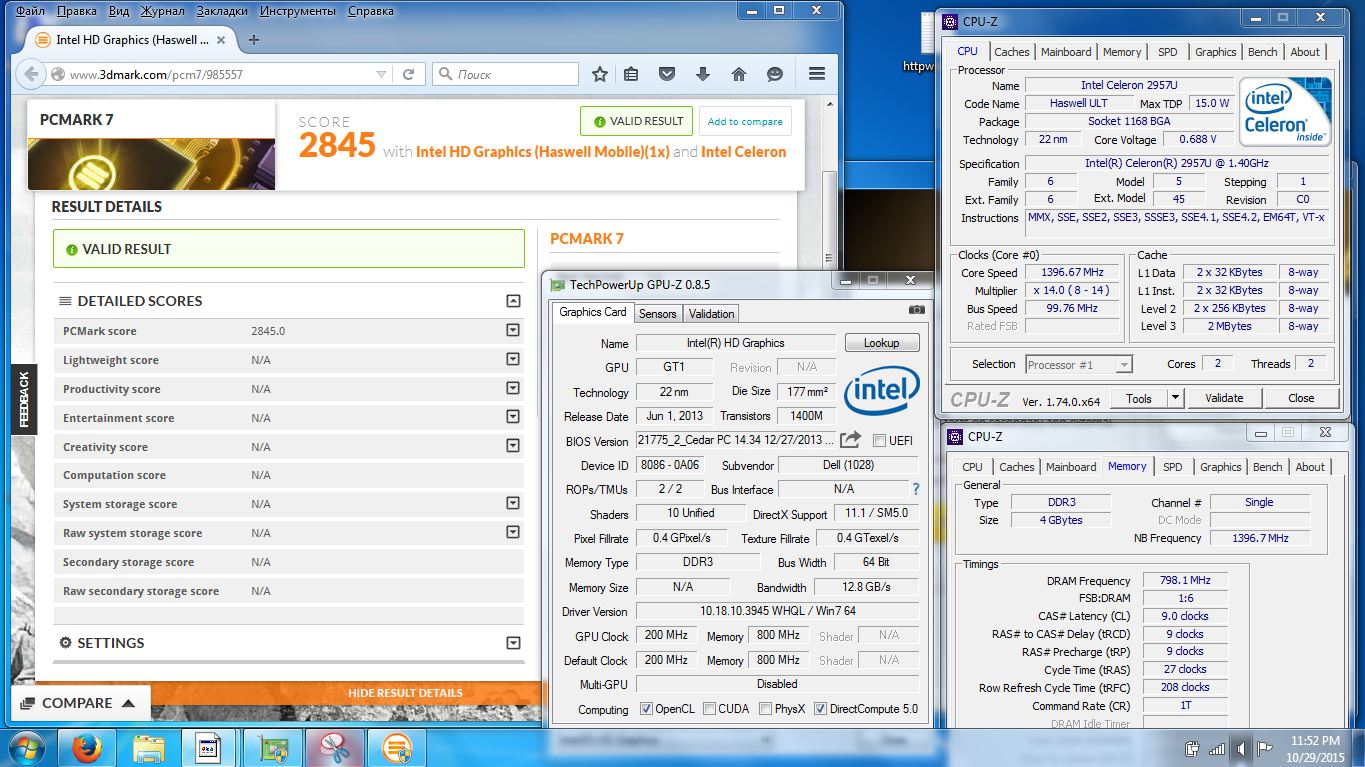
Task: Open the Feedback side tab
Action: [24, 399]
